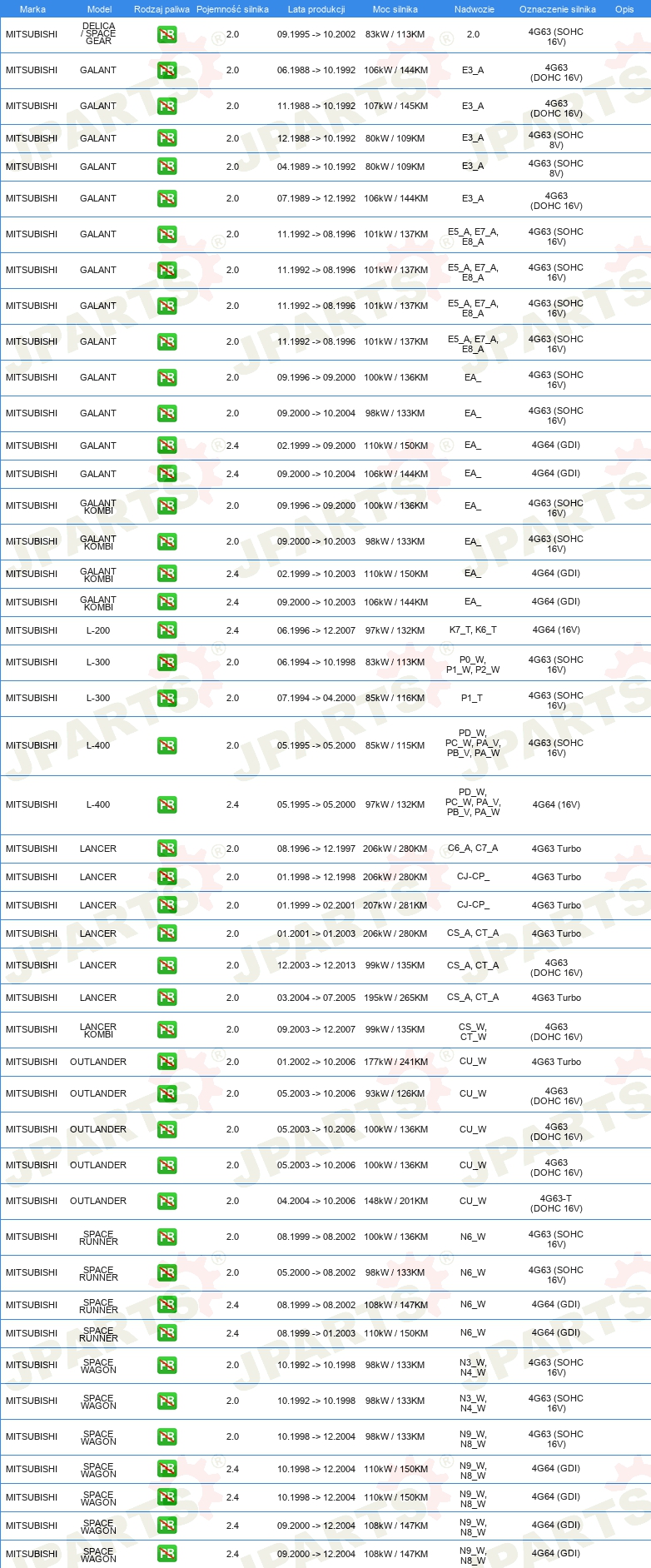Select the power cell '207kW / 281KM'
The image size is (651, 1568).
point(395,905)
